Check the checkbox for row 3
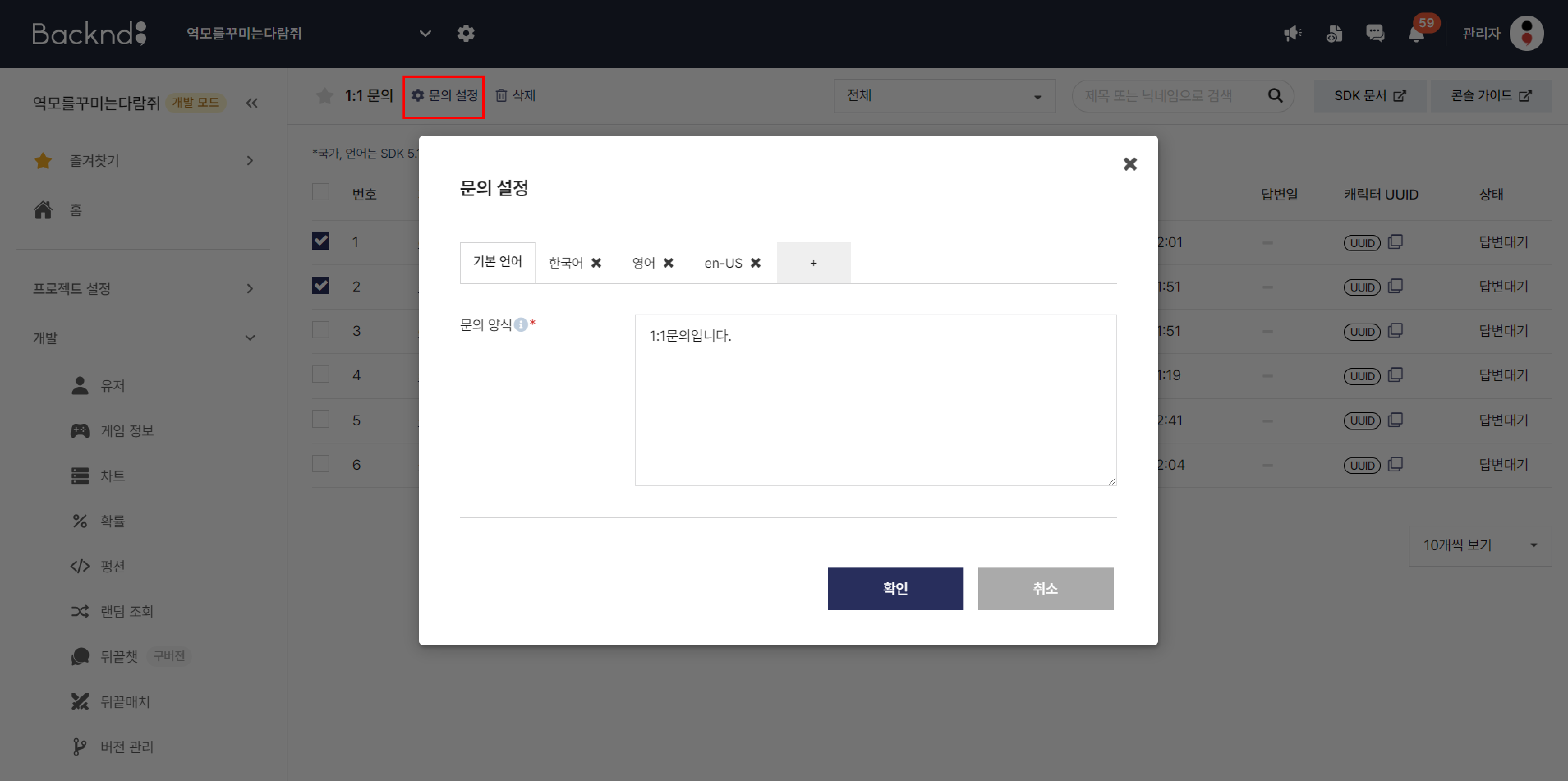 coord(321,330)
